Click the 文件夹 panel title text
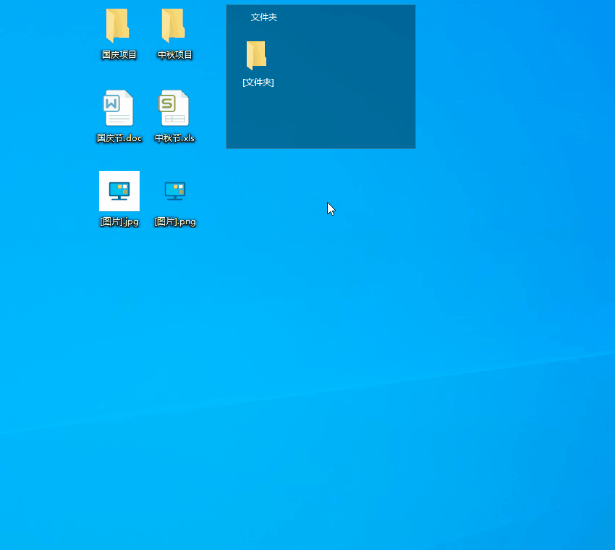The width and height of the screenshot is (615, 550). (264, 17)
